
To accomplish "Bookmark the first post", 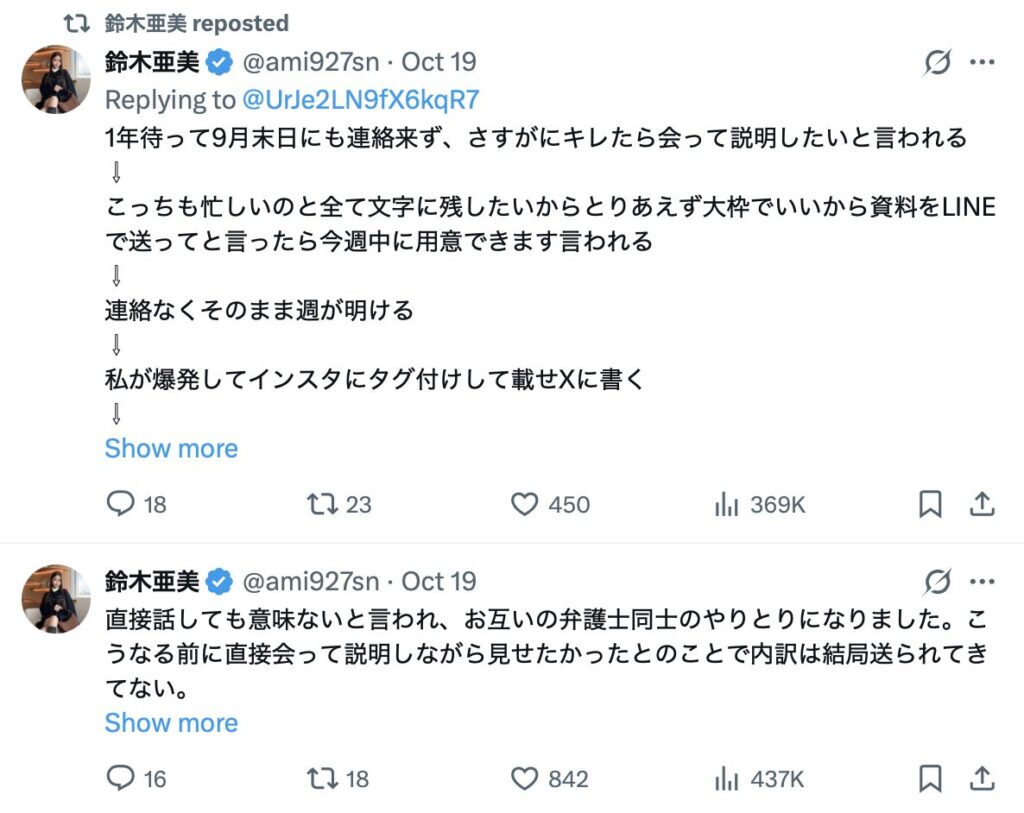I will [930, 505].
